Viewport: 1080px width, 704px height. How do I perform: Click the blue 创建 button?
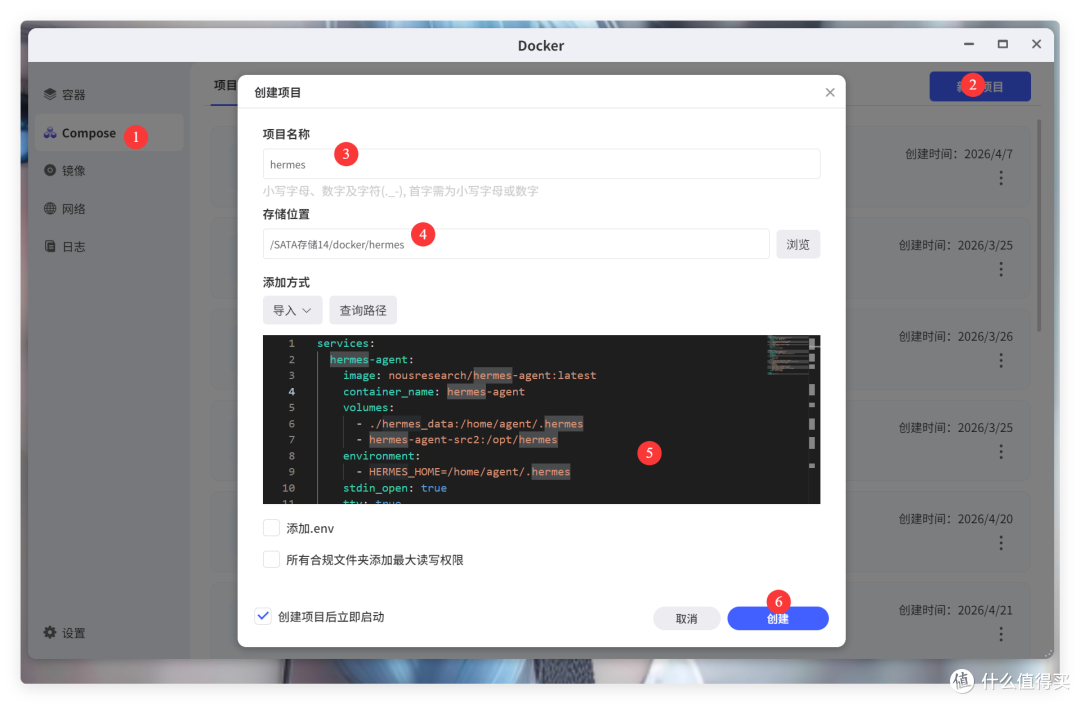click(x=778, y=619)
